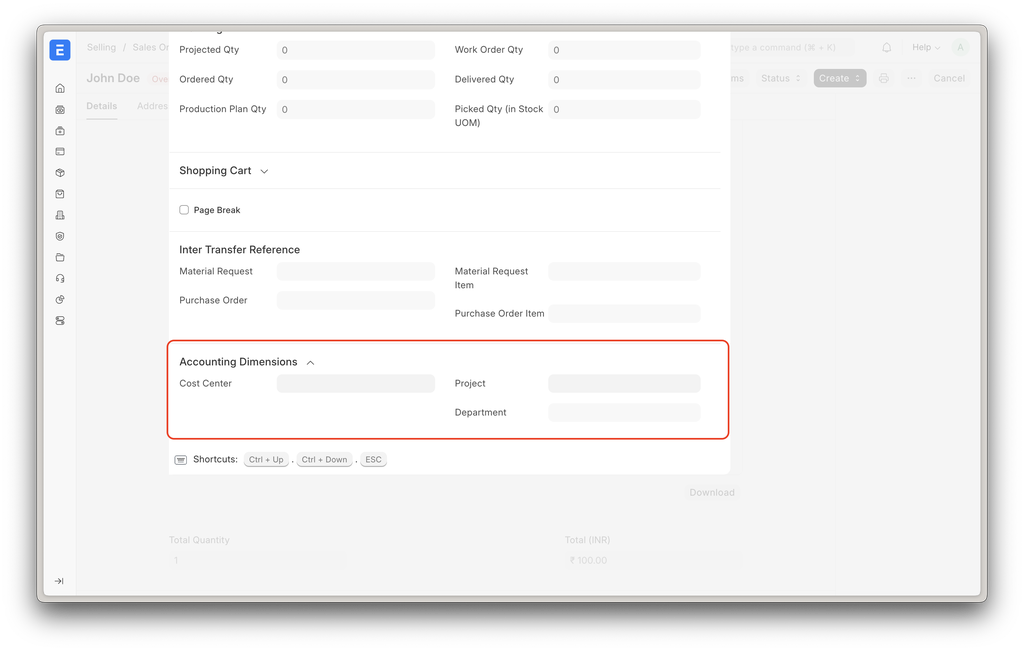
Task: Collapse the Accounting Dimensions section
Action: tap(310, 363)
